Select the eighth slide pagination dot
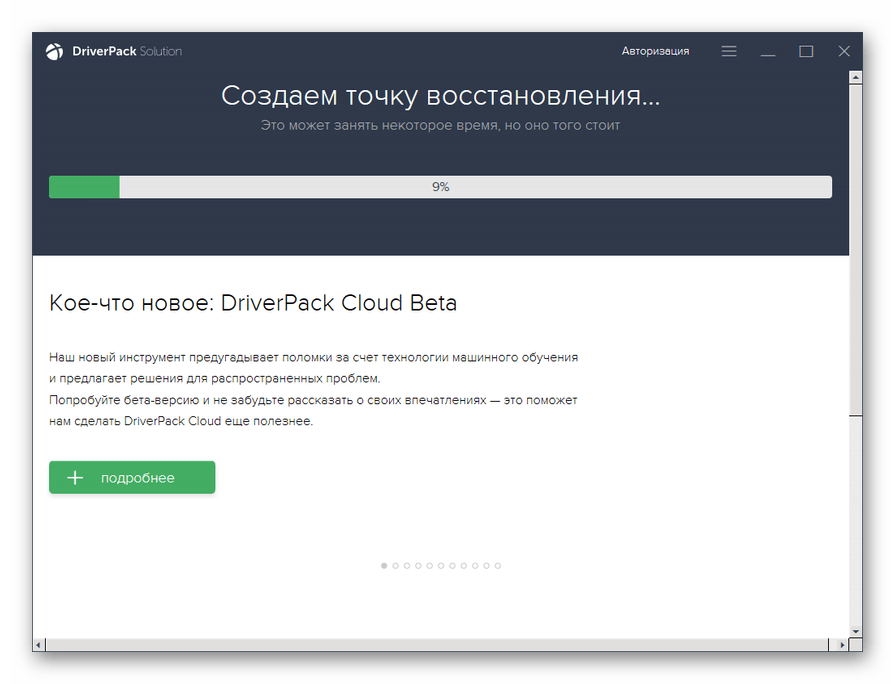Image resolution: width=895 pixels, height=684 pixels. [463, 566]
